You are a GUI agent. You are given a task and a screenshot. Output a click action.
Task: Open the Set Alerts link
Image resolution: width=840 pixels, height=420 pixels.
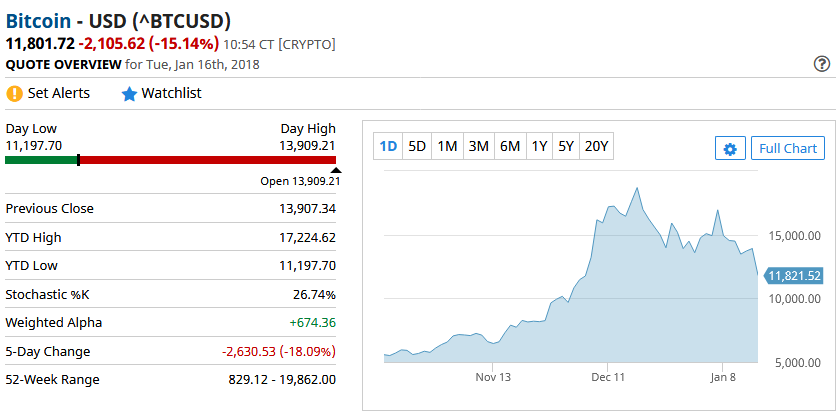click(58, 93)
